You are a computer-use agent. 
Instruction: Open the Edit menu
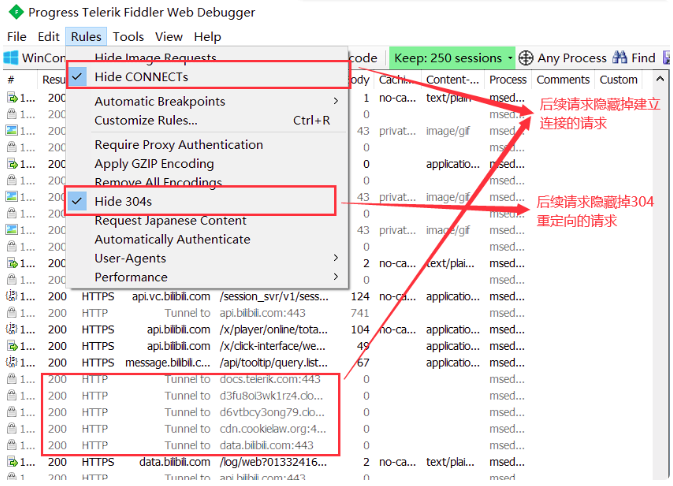49,37
